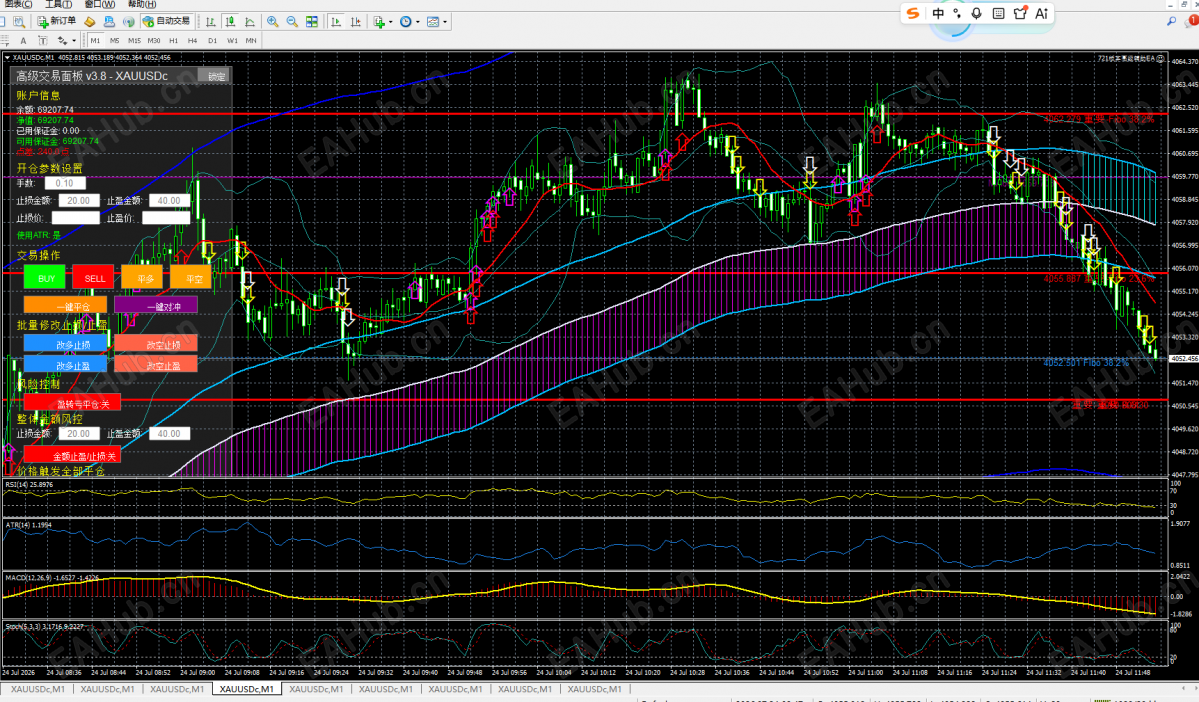This screenshot has height=702, width=1199.
Task: Click the Sogou Ai assistant icon
Action: 1041,13
